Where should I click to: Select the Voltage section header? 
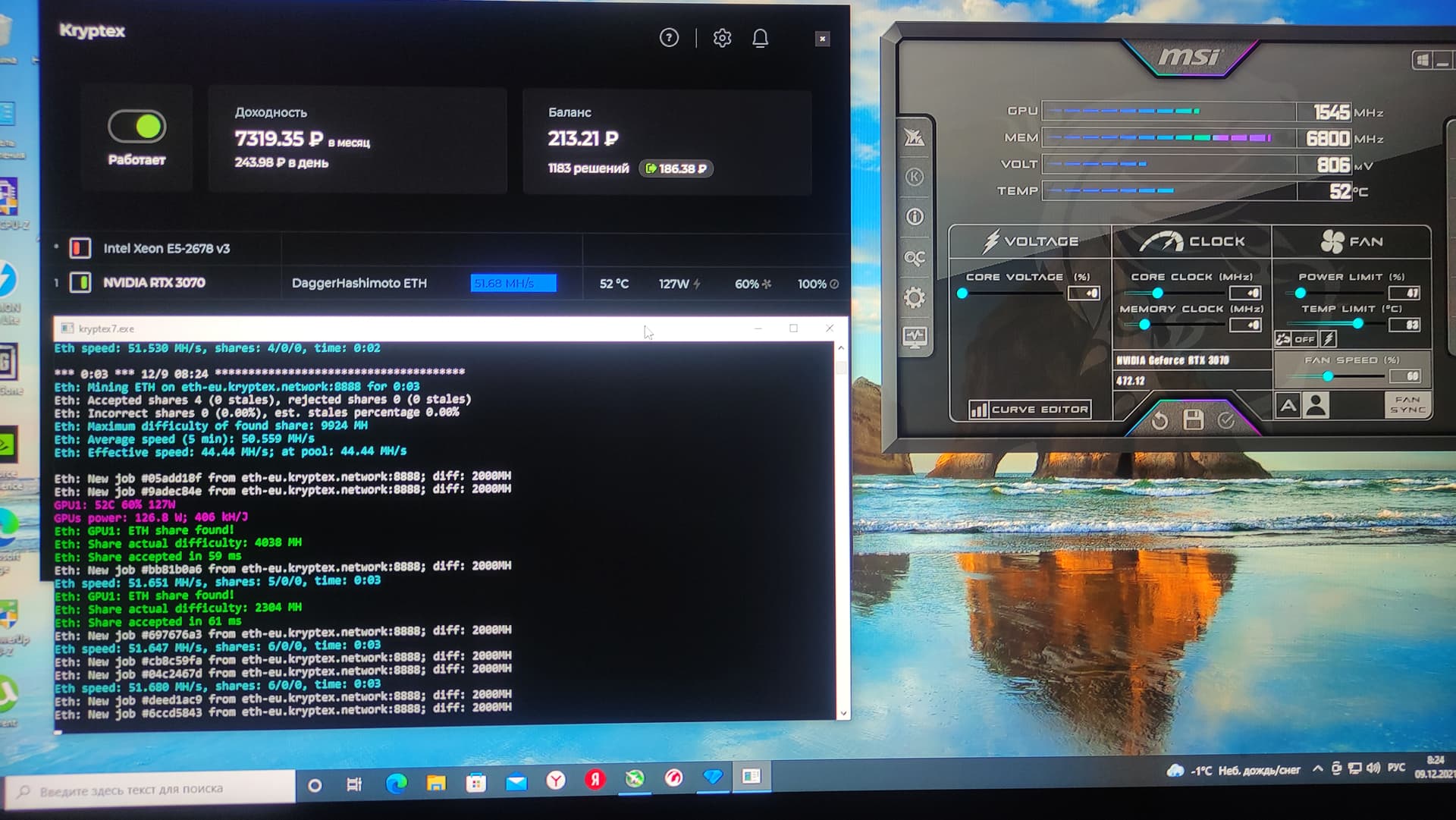1030,241
